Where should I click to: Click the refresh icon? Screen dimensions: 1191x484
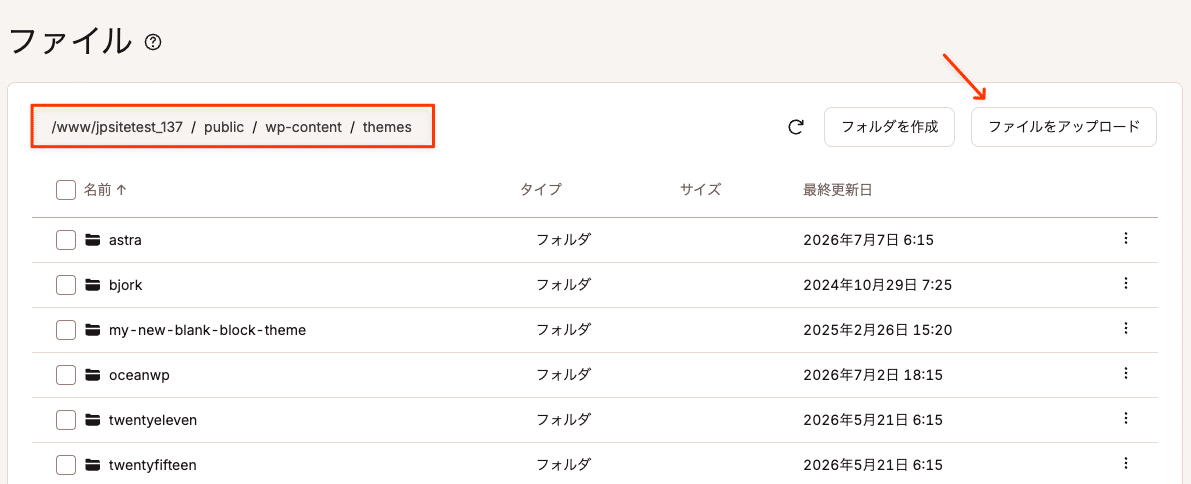(795, 127)
